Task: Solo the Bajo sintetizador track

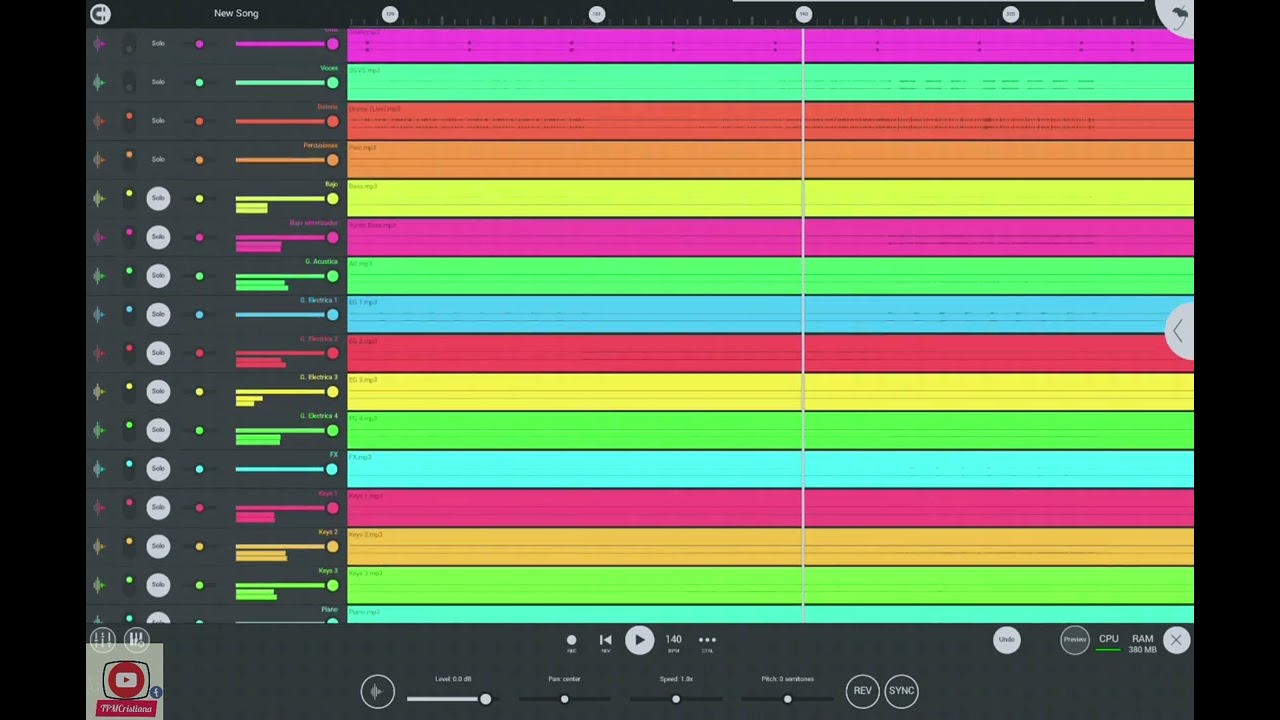Action: click(158, 237)
